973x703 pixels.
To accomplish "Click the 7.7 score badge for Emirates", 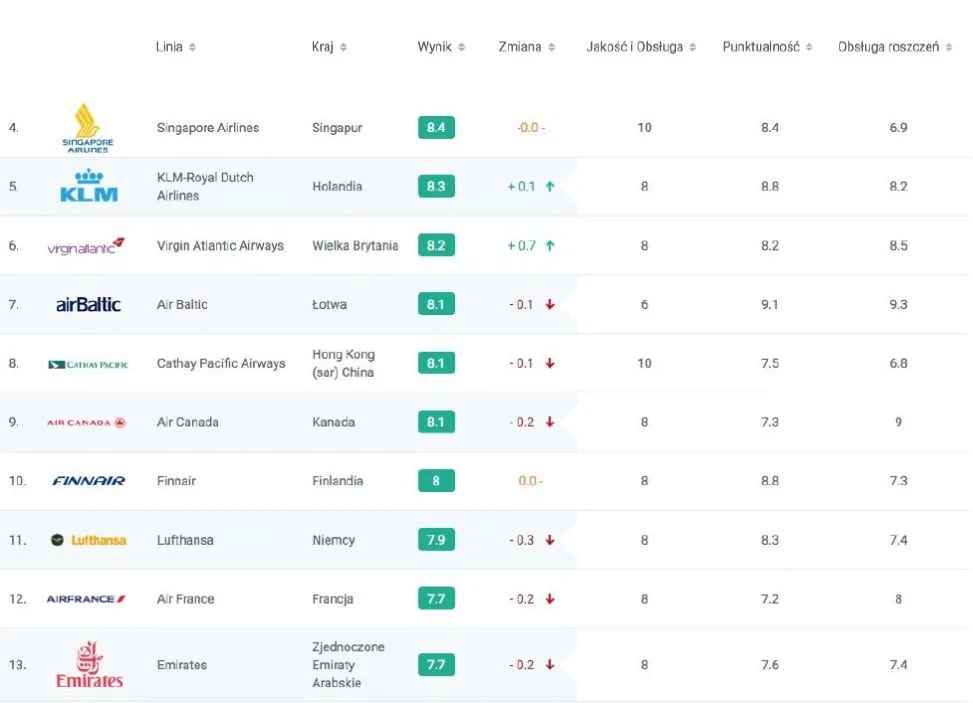I will click(436, 665).
